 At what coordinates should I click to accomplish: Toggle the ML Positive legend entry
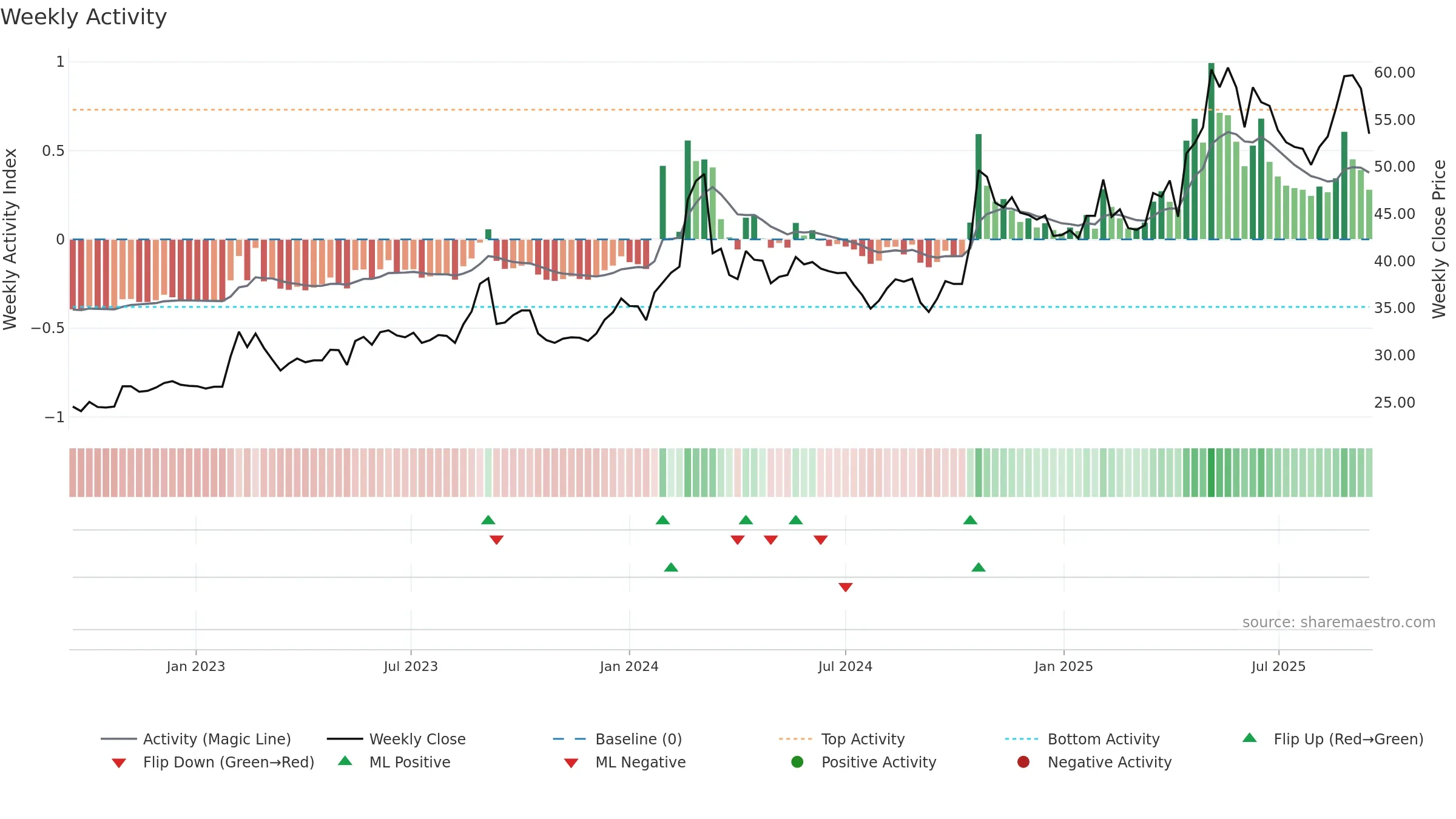[x=394, y=762]
